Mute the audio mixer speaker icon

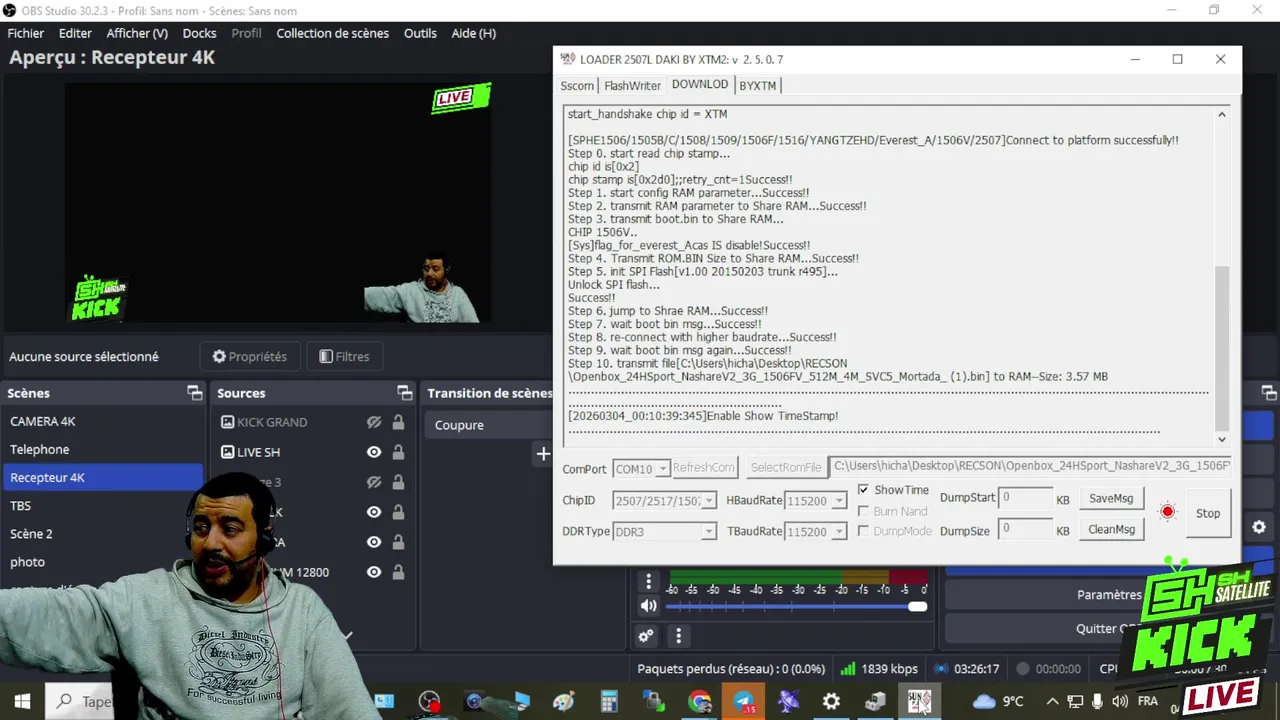[648, 606]
